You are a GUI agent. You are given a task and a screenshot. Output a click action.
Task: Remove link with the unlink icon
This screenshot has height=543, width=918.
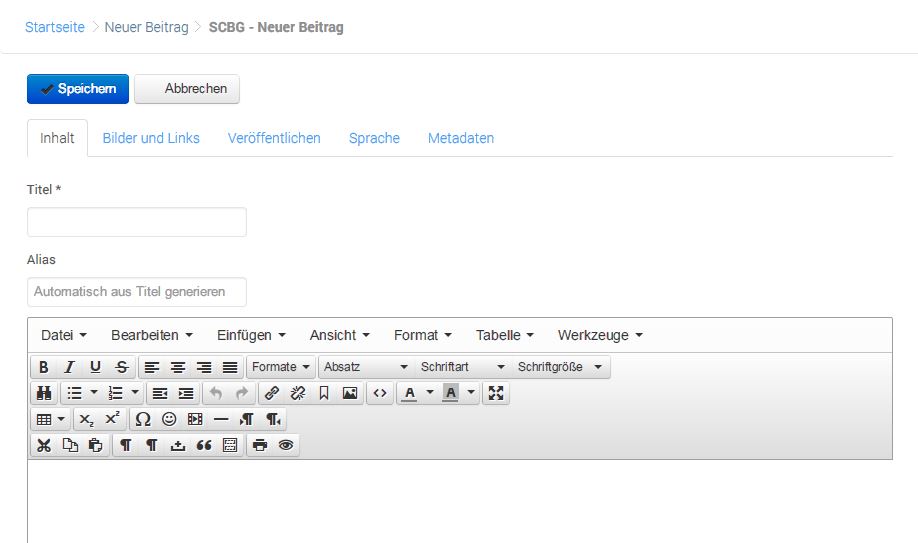tap(297, 393)
